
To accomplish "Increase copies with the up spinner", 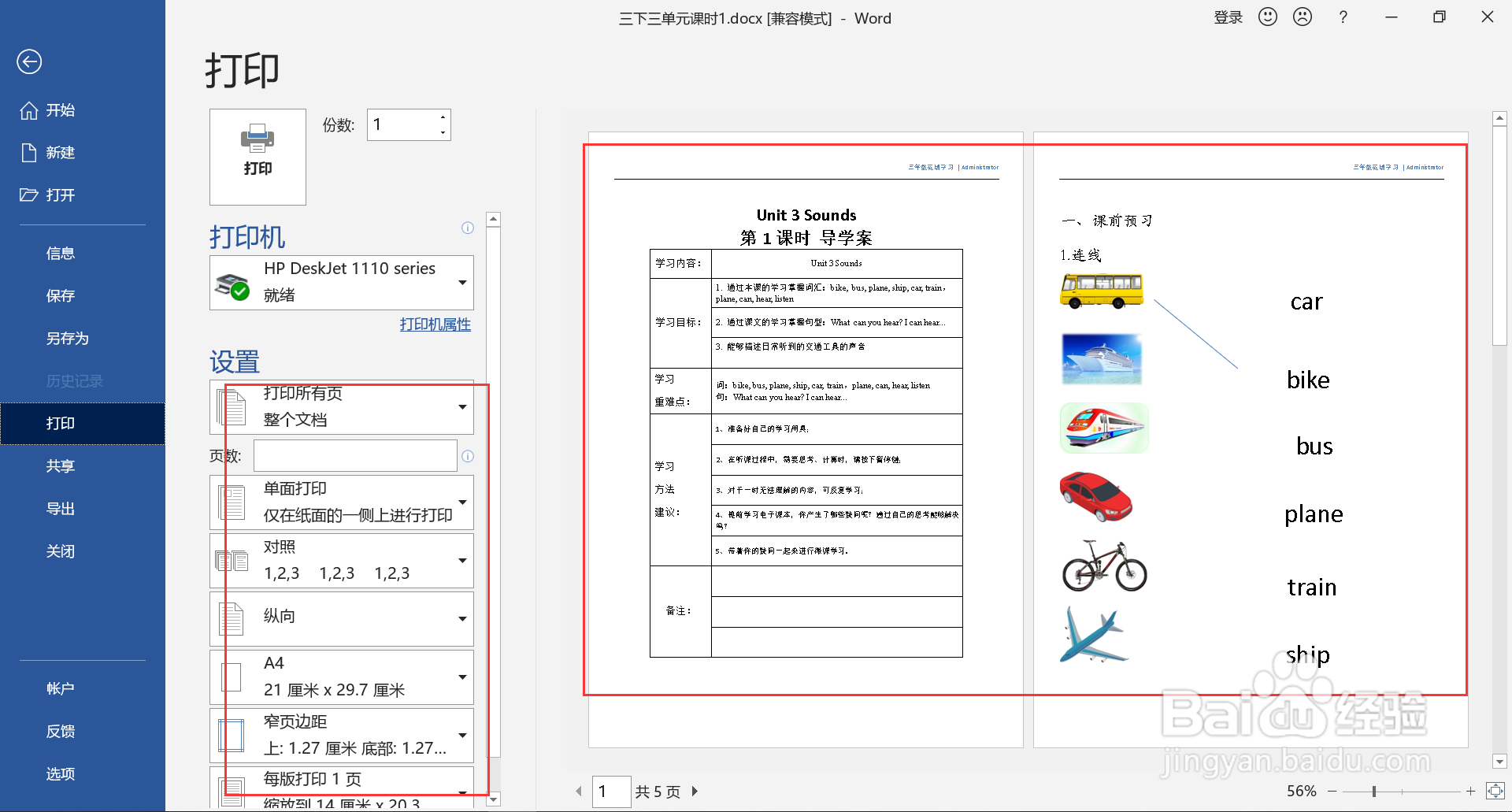I will 443,117.
